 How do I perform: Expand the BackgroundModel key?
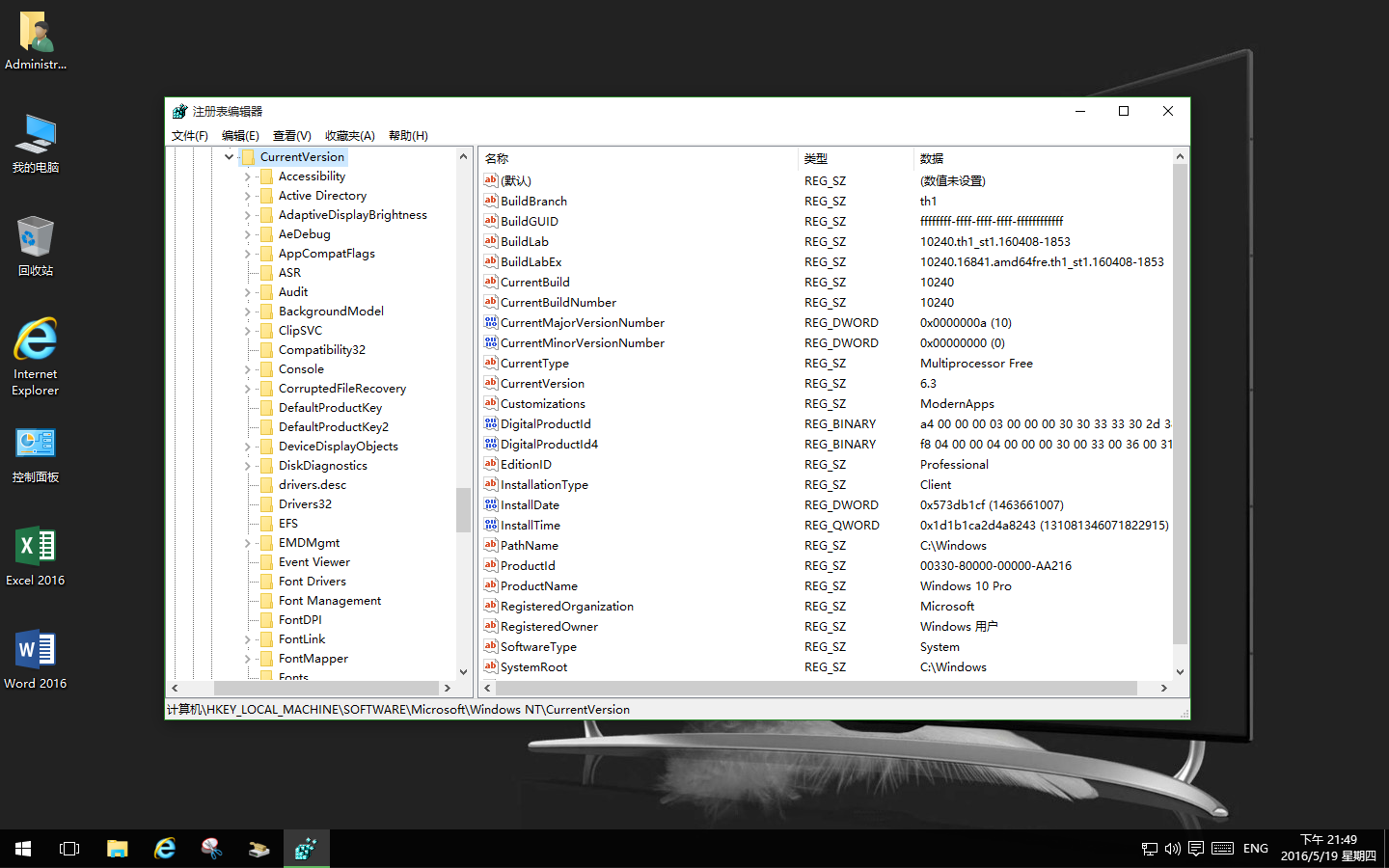247,312
